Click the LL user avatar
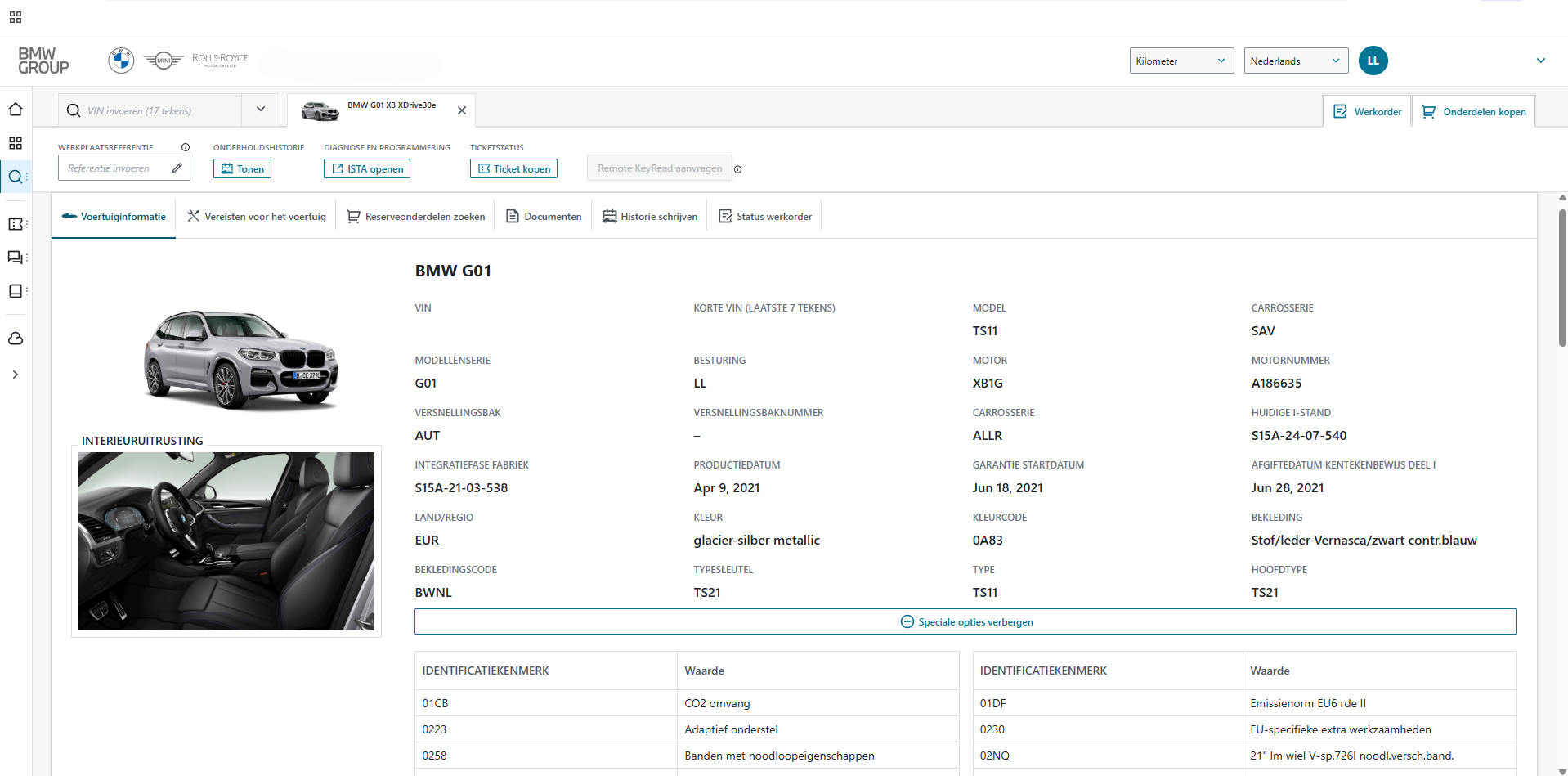 [x=1373, y=60]
